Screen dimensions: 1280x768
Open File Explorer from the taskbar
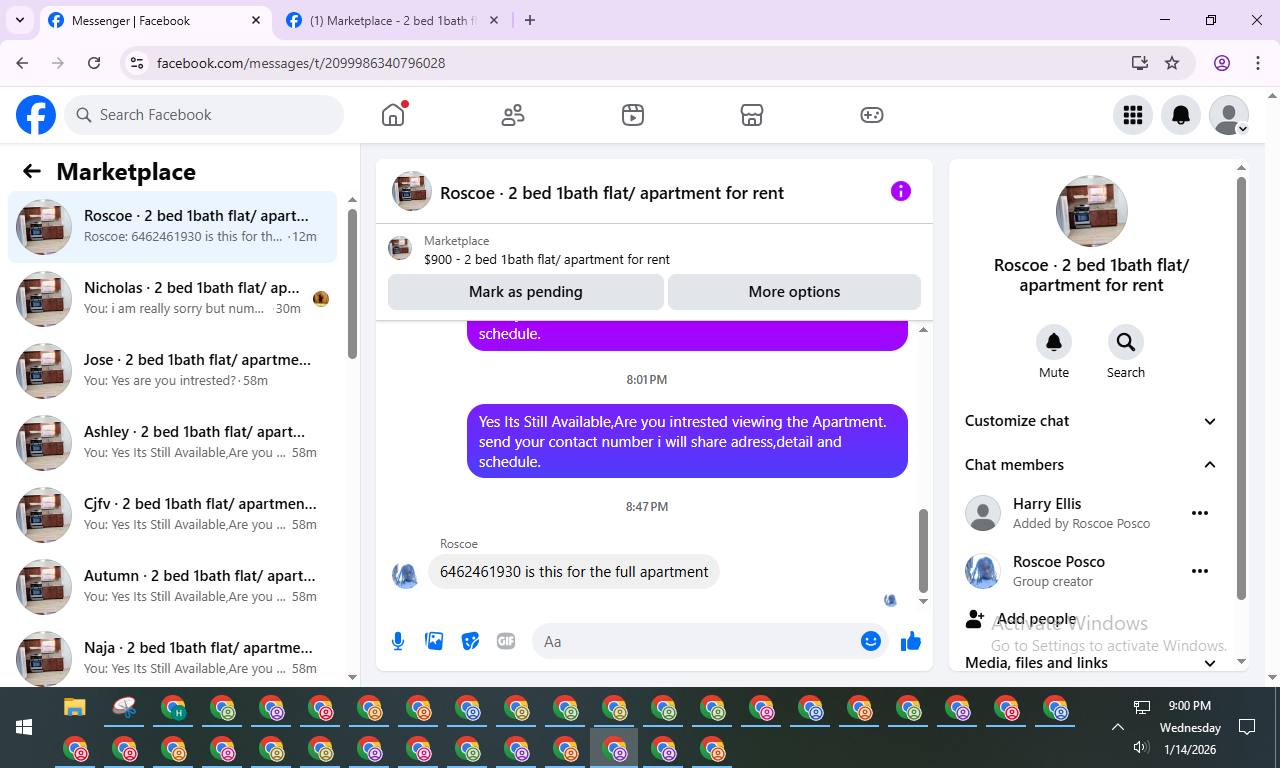coord(75,708)
